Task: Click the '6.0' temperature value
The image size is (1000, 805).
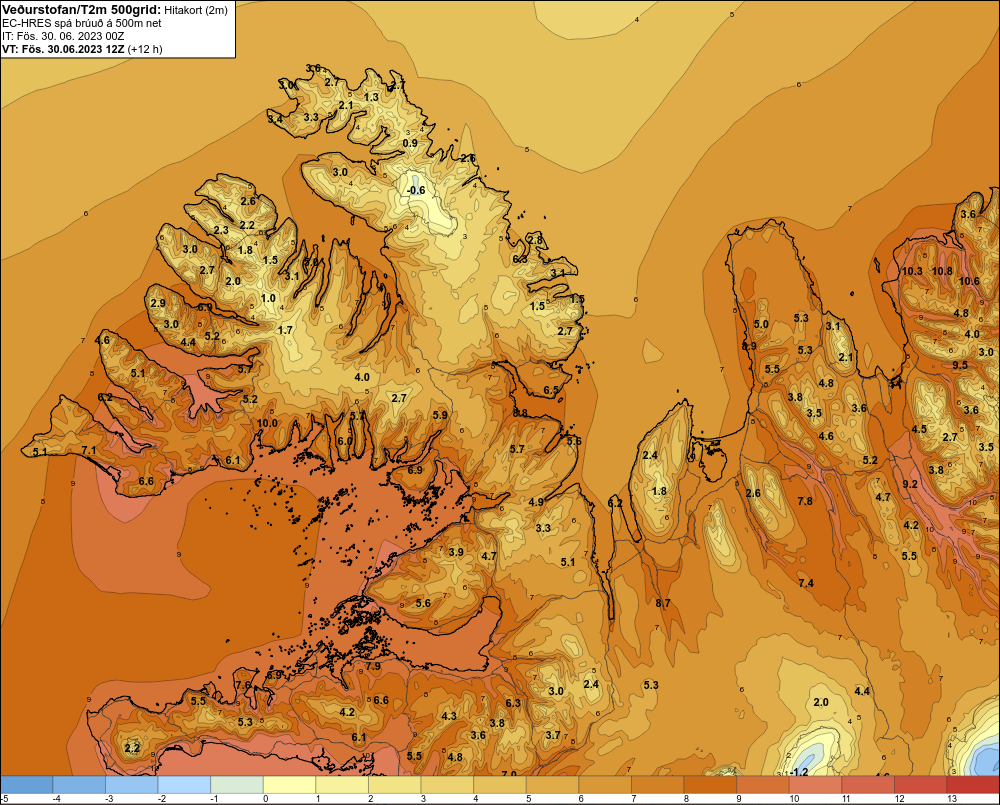Action: point(345,441)
